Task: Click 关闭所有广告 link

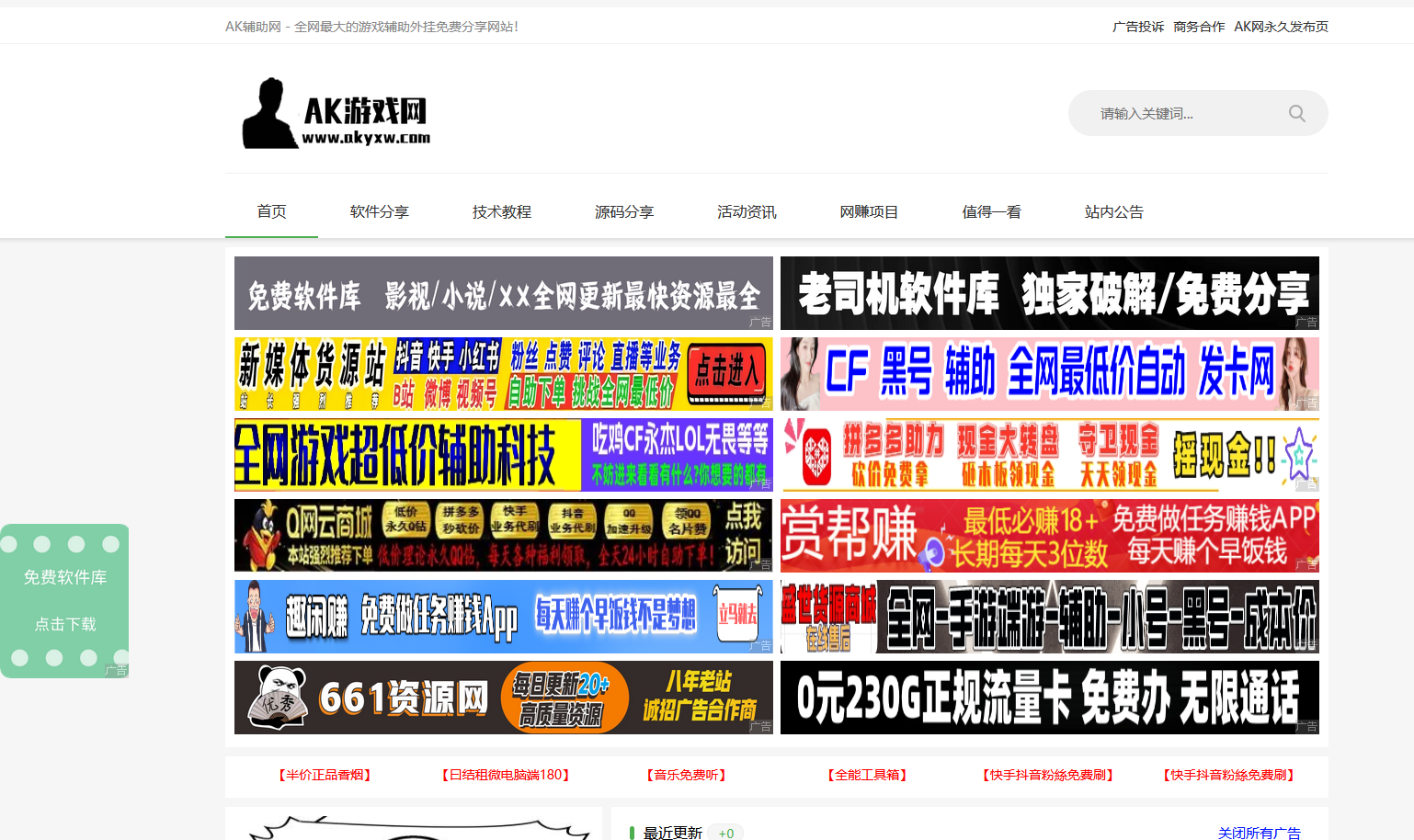Action: (1259, 833)
